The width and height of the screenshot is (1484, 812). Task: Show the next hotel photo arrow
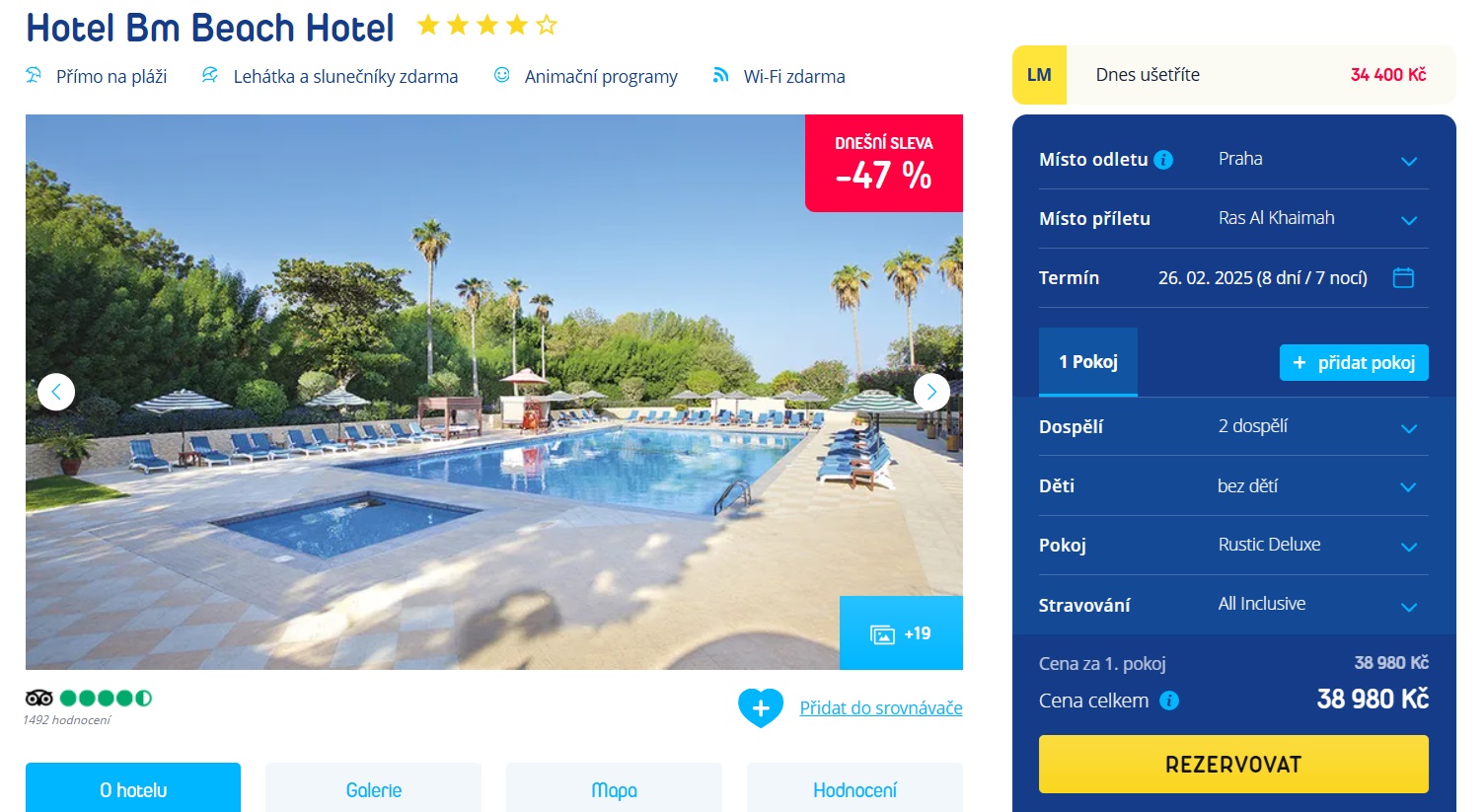tap(931, 392)
